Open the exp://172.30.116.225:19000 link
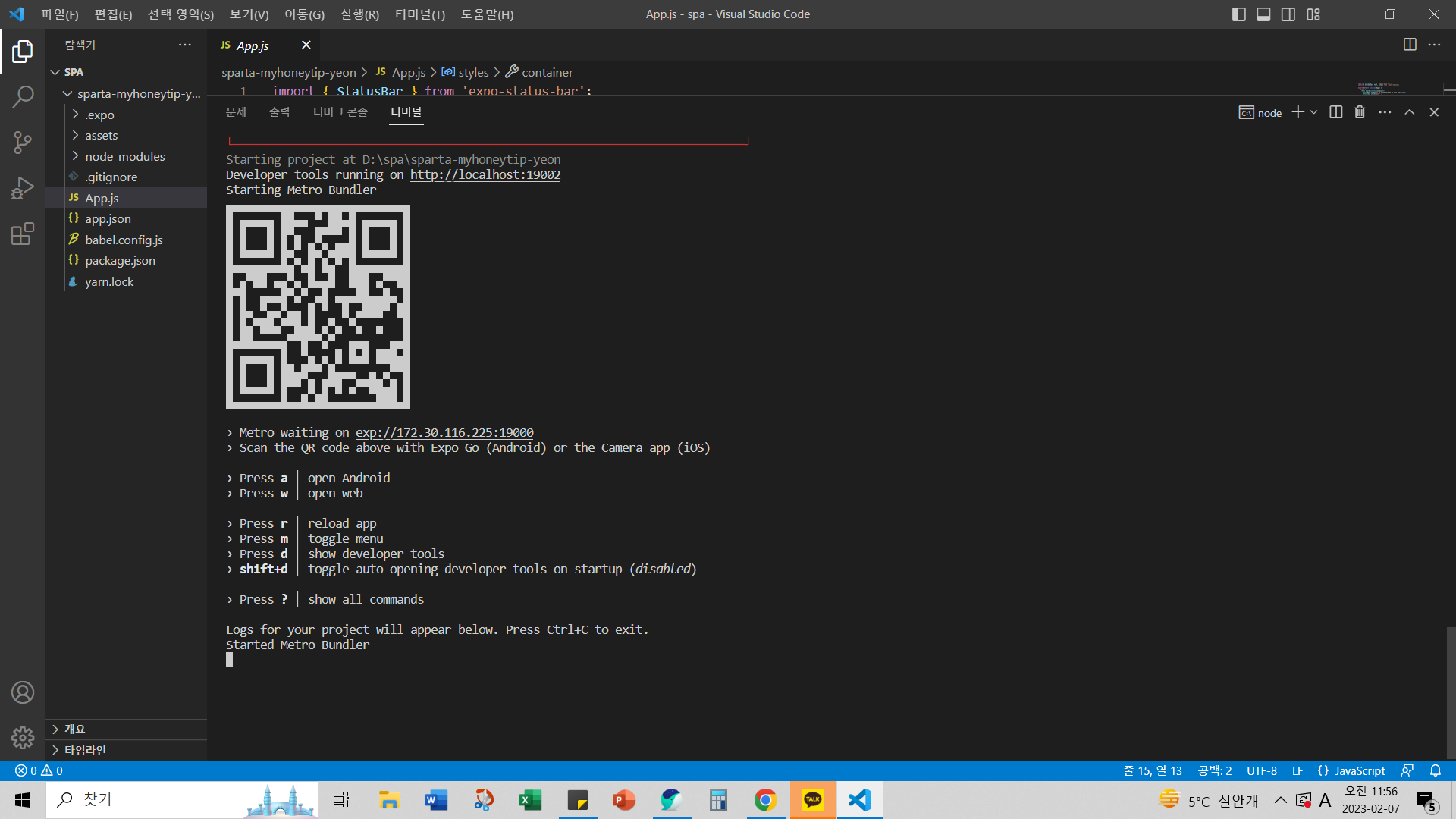Image resolution: width=1456 pixels, height=819 pixels. [x=444, y=432]
